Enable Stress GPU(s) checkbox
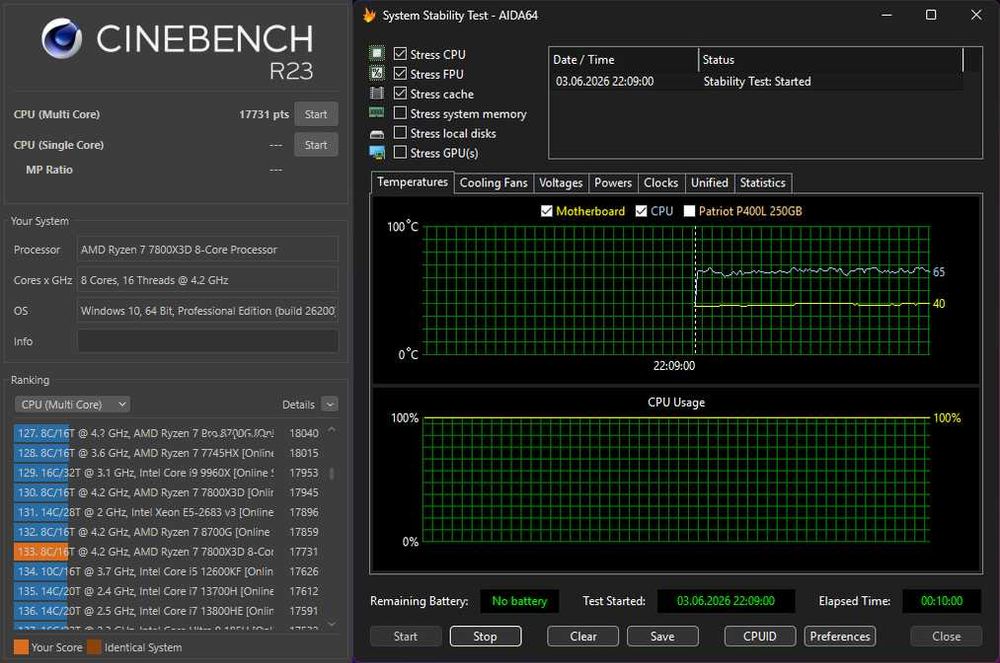The height and width of the screenshot is (663, 1000). 400,152
